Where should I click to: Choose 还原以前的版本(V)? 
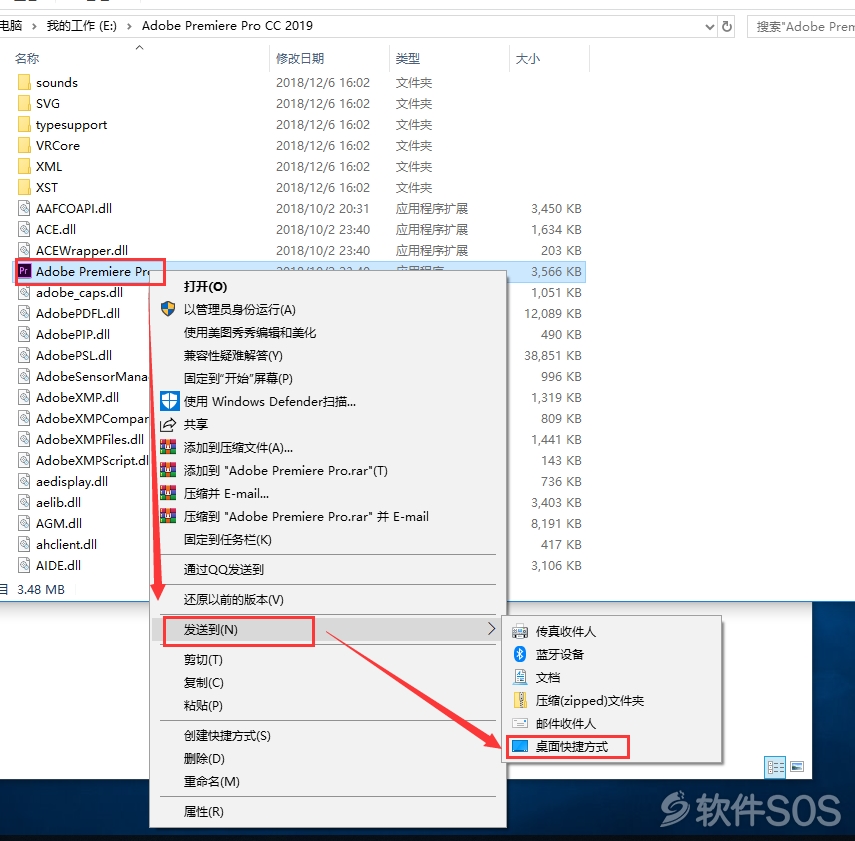(x=233, y=599)
